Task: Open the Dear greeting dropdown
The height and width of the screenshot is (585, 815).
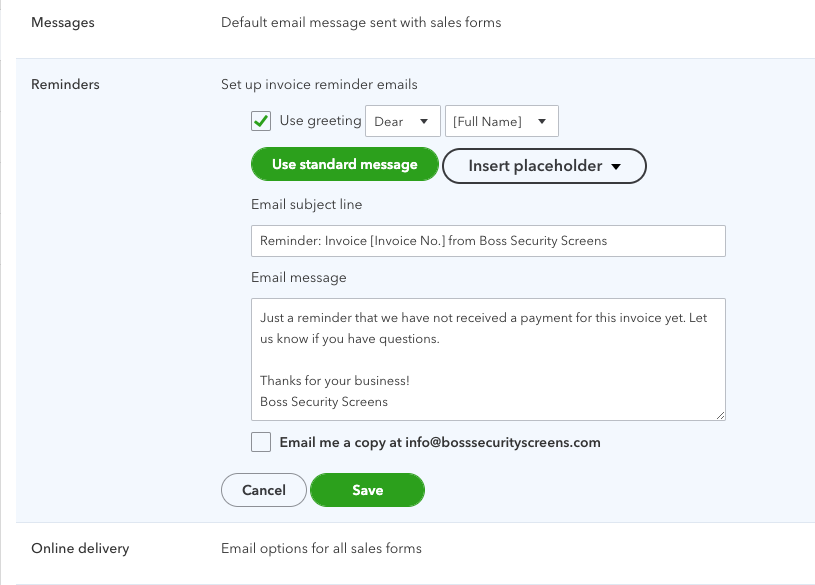Action: (x=402, y=120)
